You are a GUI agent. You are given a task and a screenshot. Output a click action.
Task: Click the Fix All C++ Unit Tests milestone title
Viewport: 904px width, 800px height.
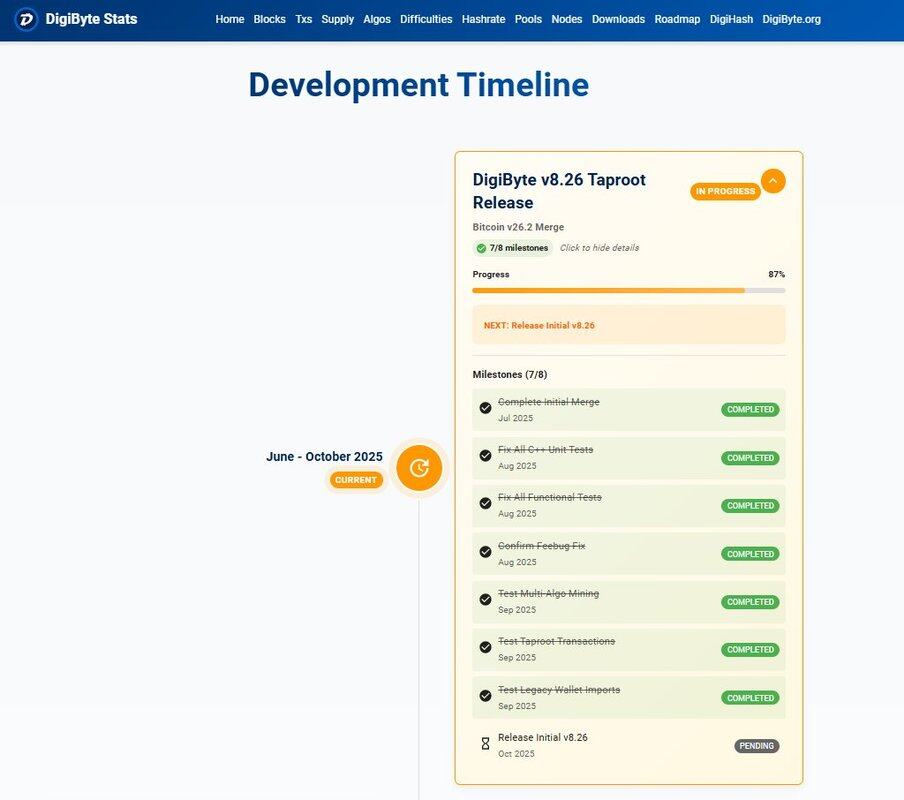coord(545,450)
